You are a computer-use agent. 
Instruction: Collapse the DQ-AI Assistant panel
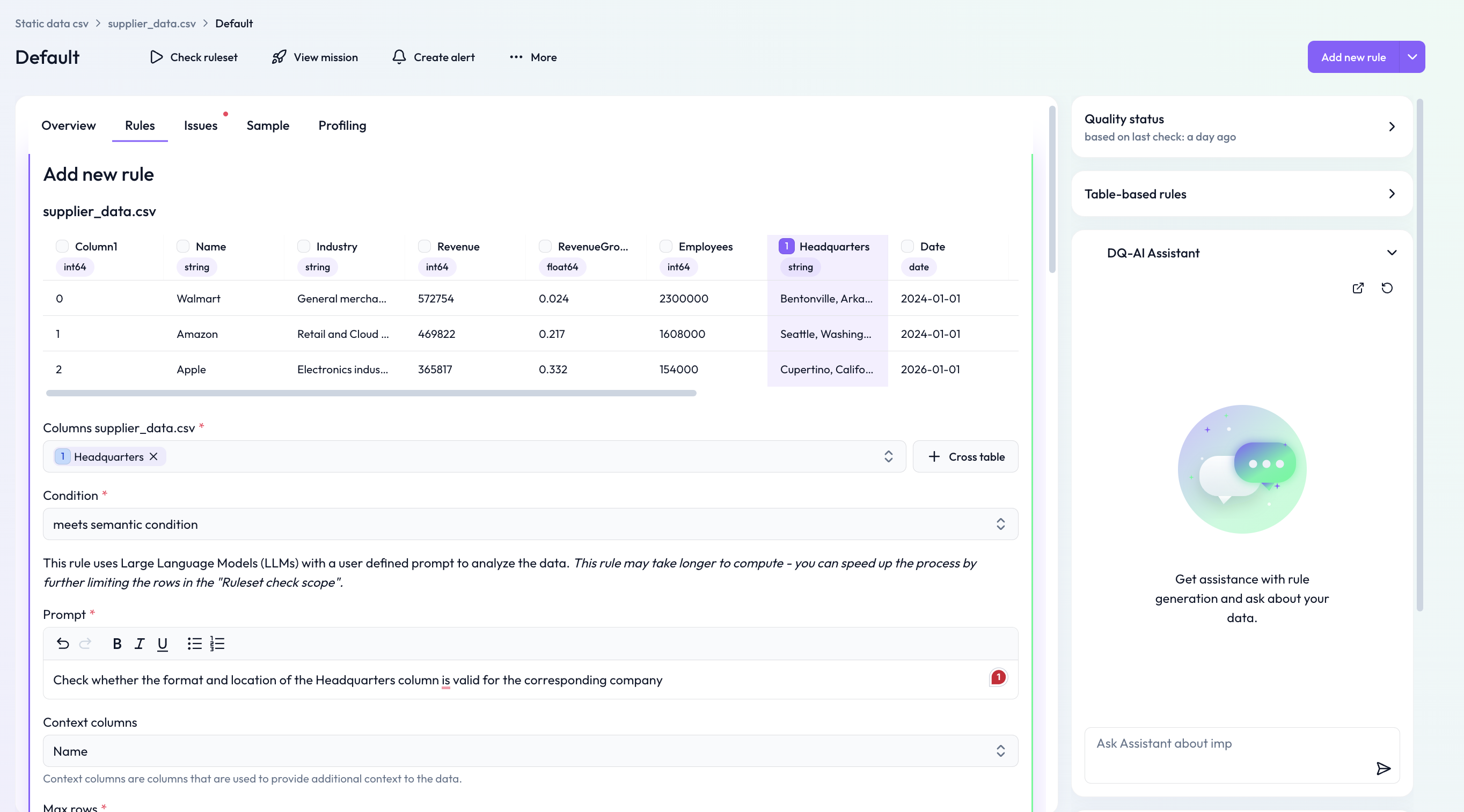tap(1391, 253)
